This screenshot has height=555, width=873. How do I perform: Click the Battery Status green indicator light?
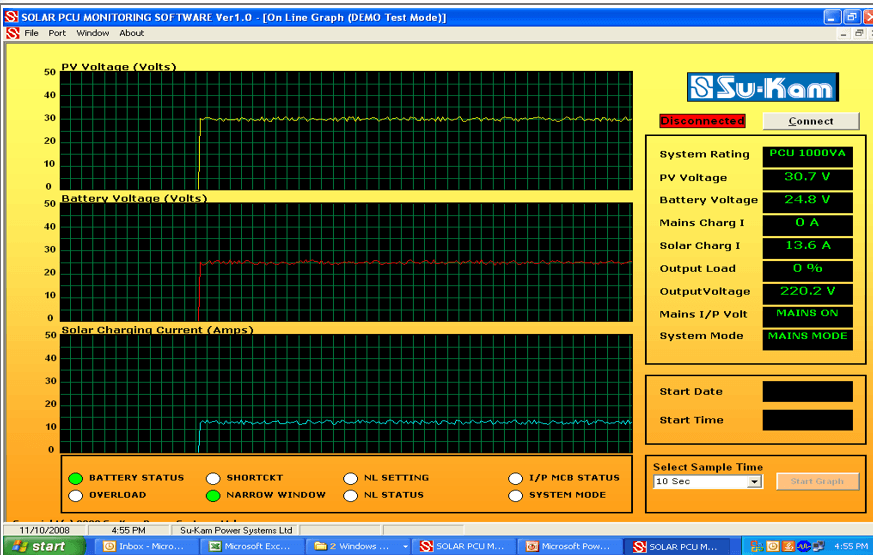tap(75, 478)
